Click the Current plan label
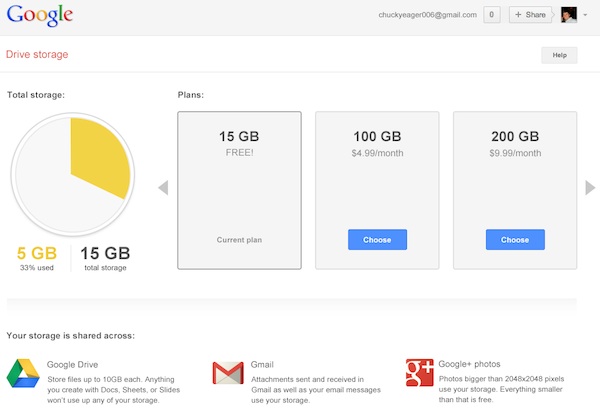The height and width of the screenshot is (408, 600). click(x=239, y=240)
